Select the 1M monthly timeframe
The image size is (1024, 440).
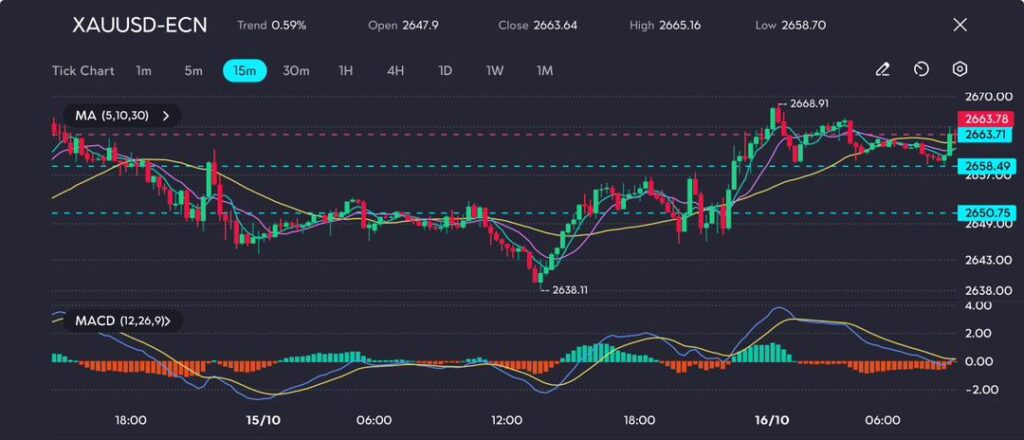(x=545, y=71)
